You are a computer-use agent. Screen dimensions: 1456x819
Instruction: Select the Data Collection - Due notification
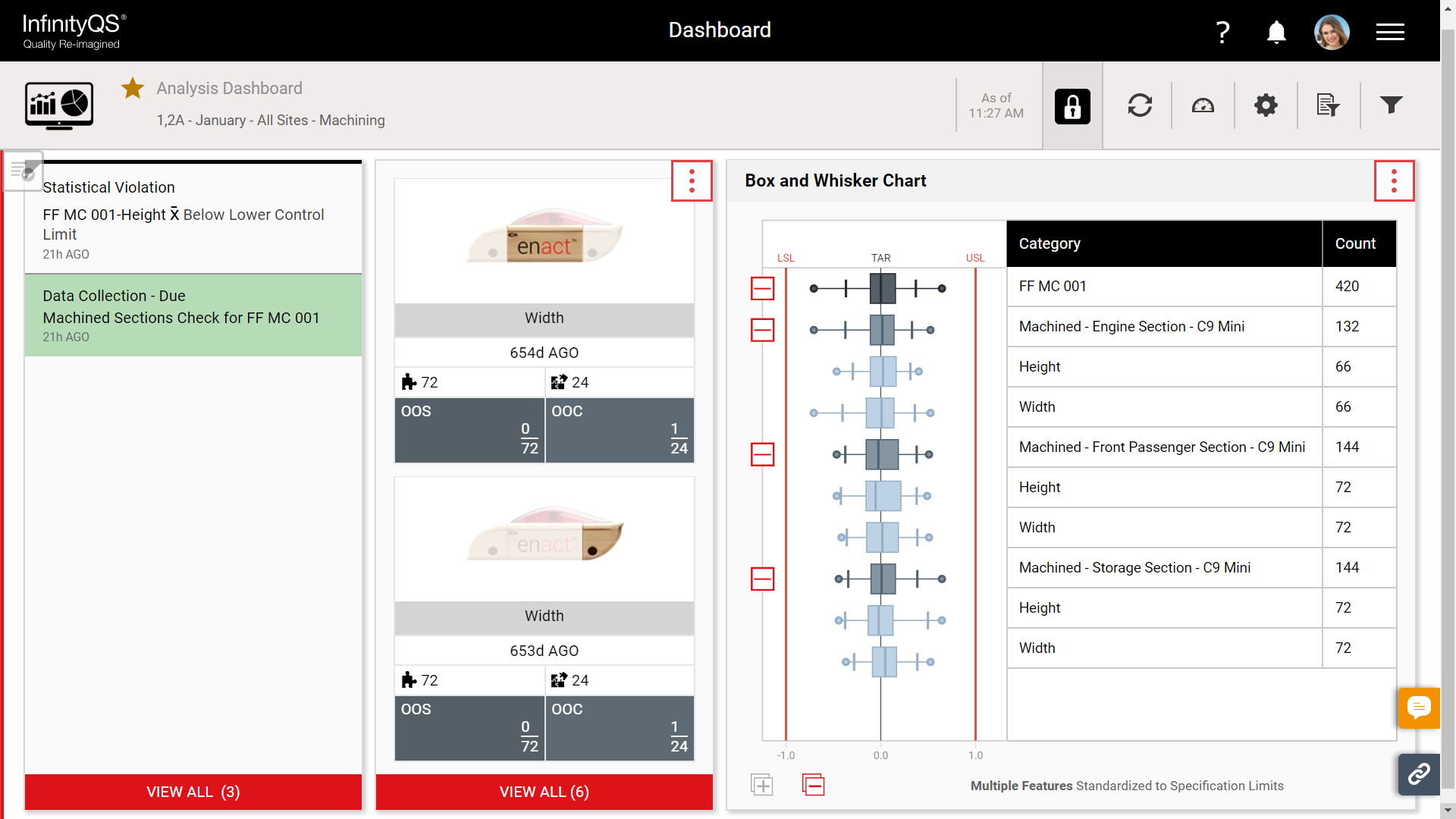point(193,315)
